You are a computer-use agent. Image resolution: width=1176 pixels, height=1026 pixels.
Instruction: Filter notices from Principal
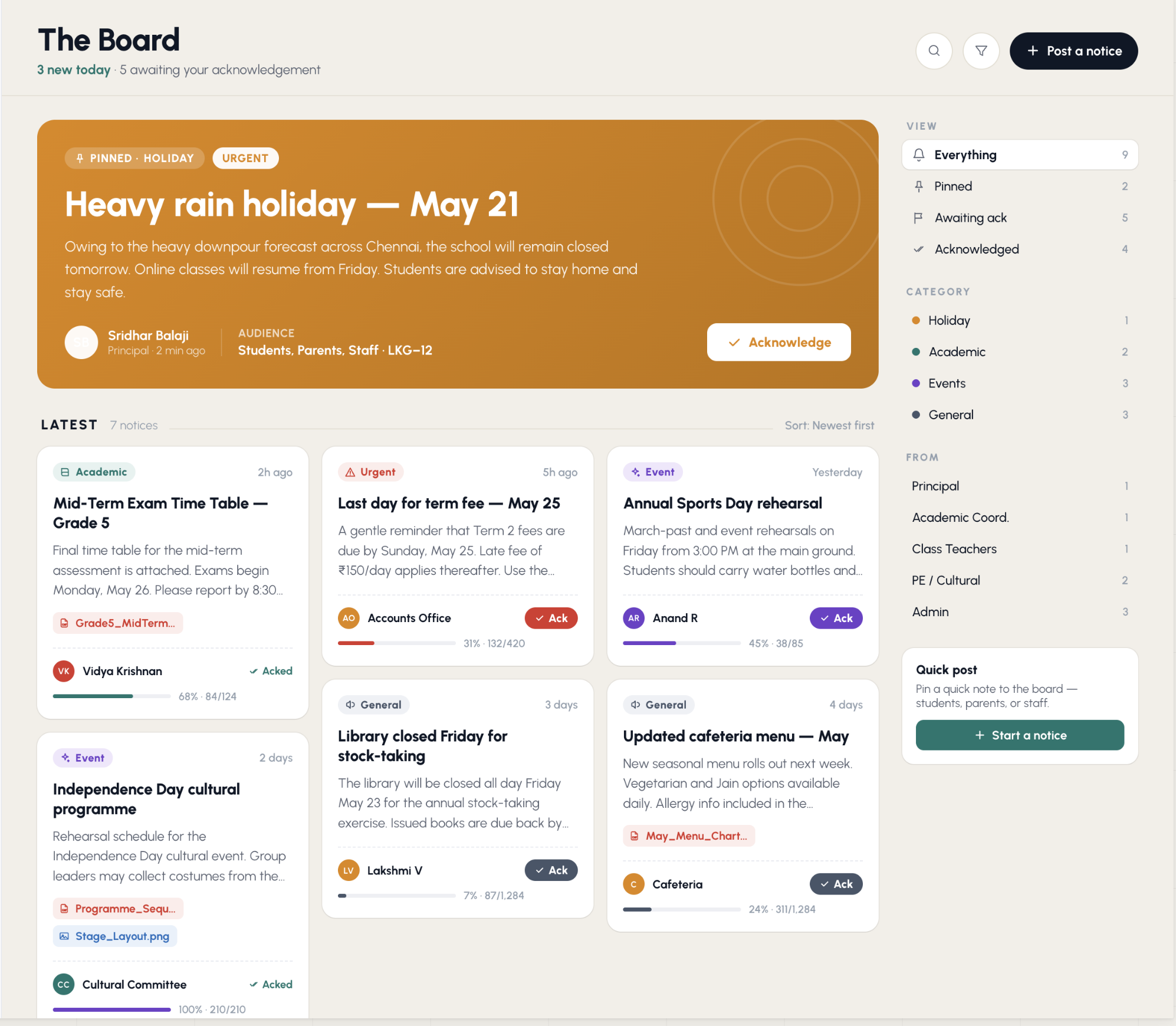(x=1020, y=486)
